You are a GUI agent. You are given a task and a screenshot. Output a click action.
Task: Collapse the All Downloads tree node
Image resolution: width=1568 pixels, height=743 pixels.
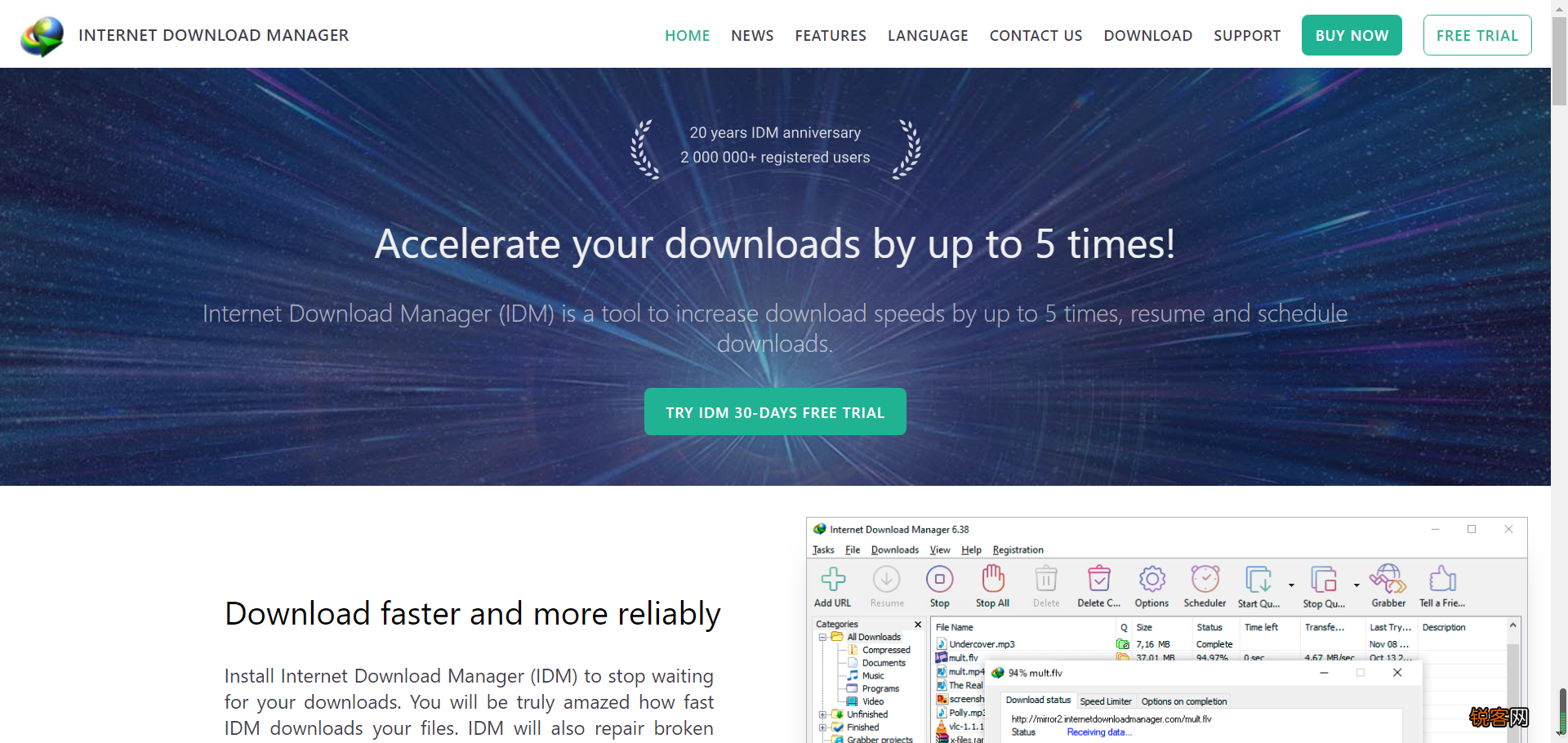(822, 637)
